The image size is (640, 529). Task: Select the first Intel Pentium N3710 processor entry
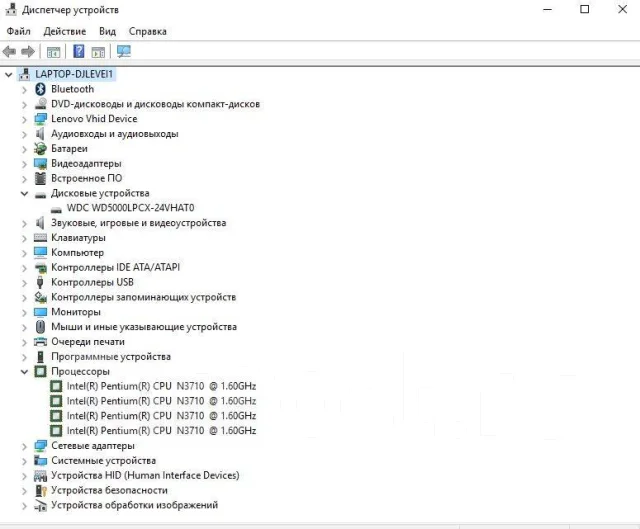click(x=161, y=386)
